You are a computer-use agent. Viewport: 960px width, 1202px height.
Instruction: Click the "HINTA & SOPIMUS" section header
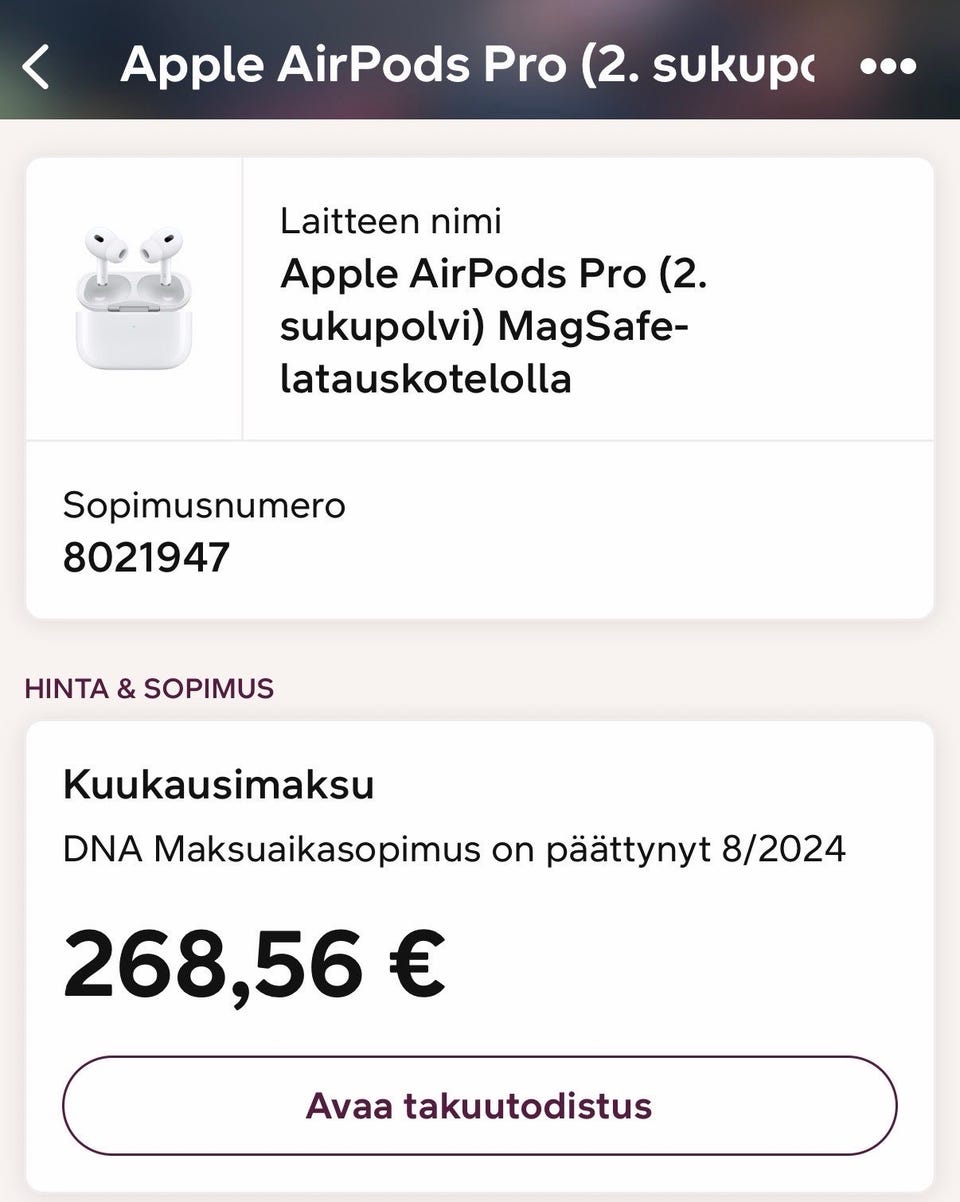coord(149,688)
